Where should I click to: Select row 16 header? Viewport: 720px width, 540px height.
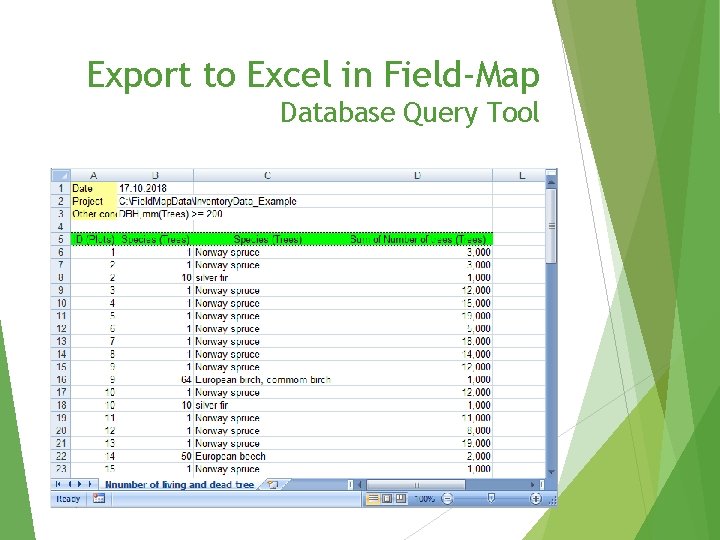point(61,379)
